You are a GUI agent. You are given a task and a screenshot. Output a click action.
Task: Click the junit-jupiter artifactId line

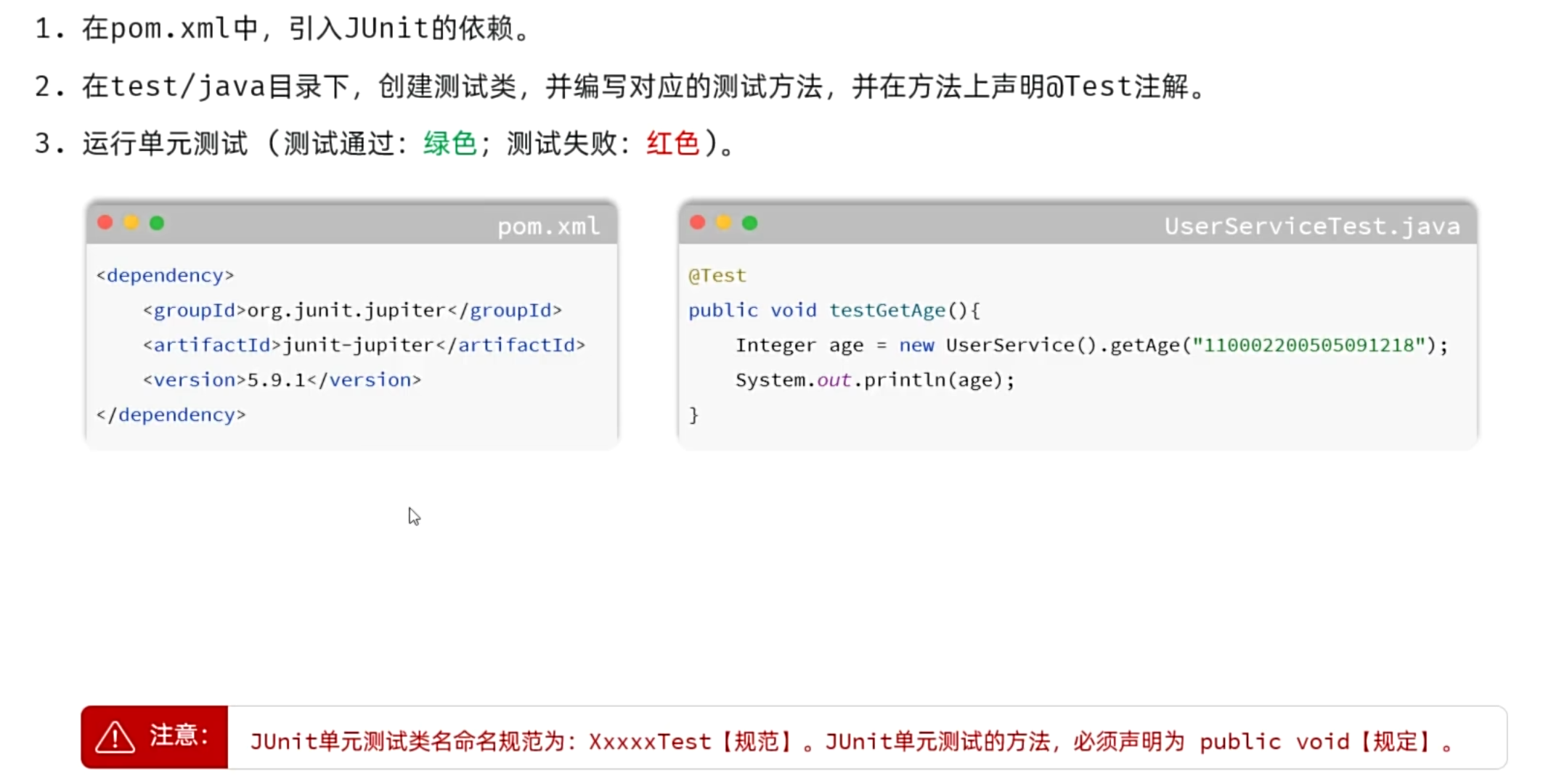(x=364, y=346)
